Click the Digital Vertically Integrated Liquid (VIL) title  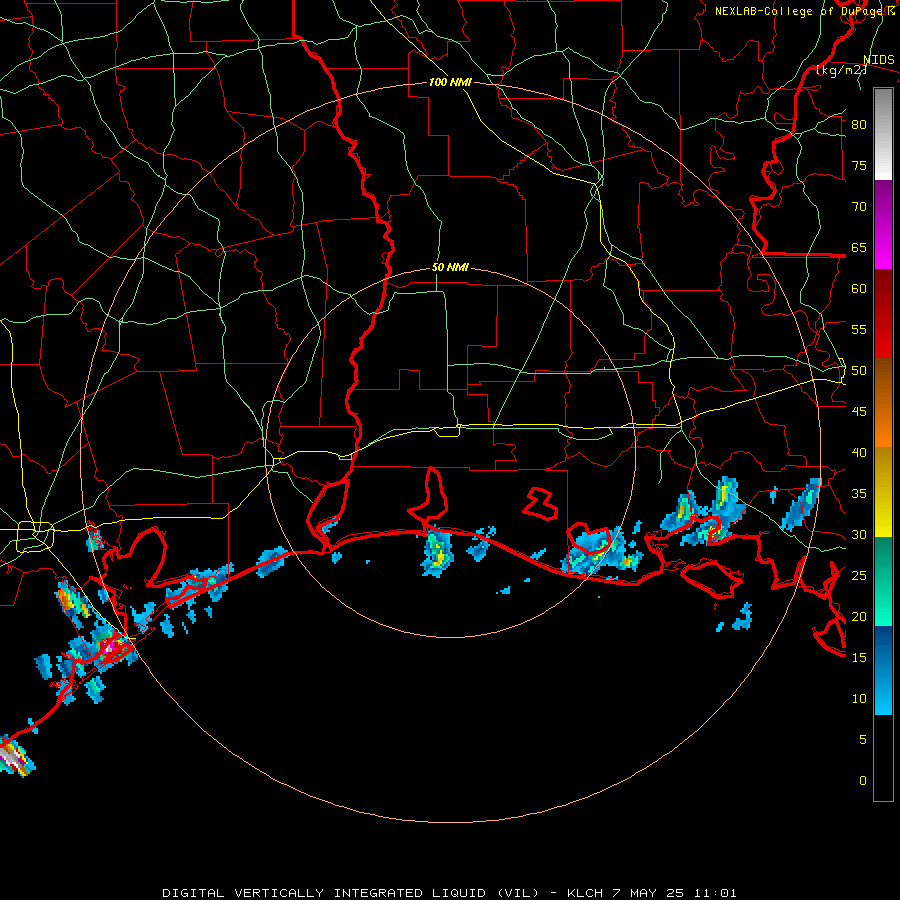pos(351,893)
